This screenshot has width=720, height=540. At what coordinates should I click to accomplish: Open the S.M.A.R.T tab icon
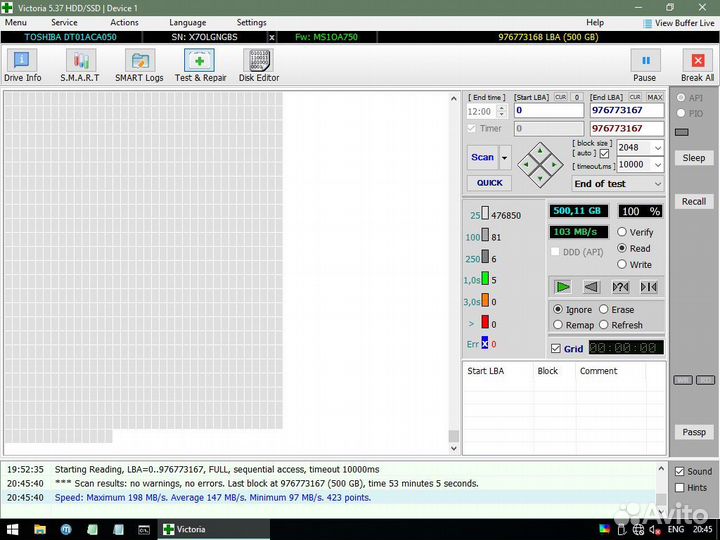[x=80, y=66]
